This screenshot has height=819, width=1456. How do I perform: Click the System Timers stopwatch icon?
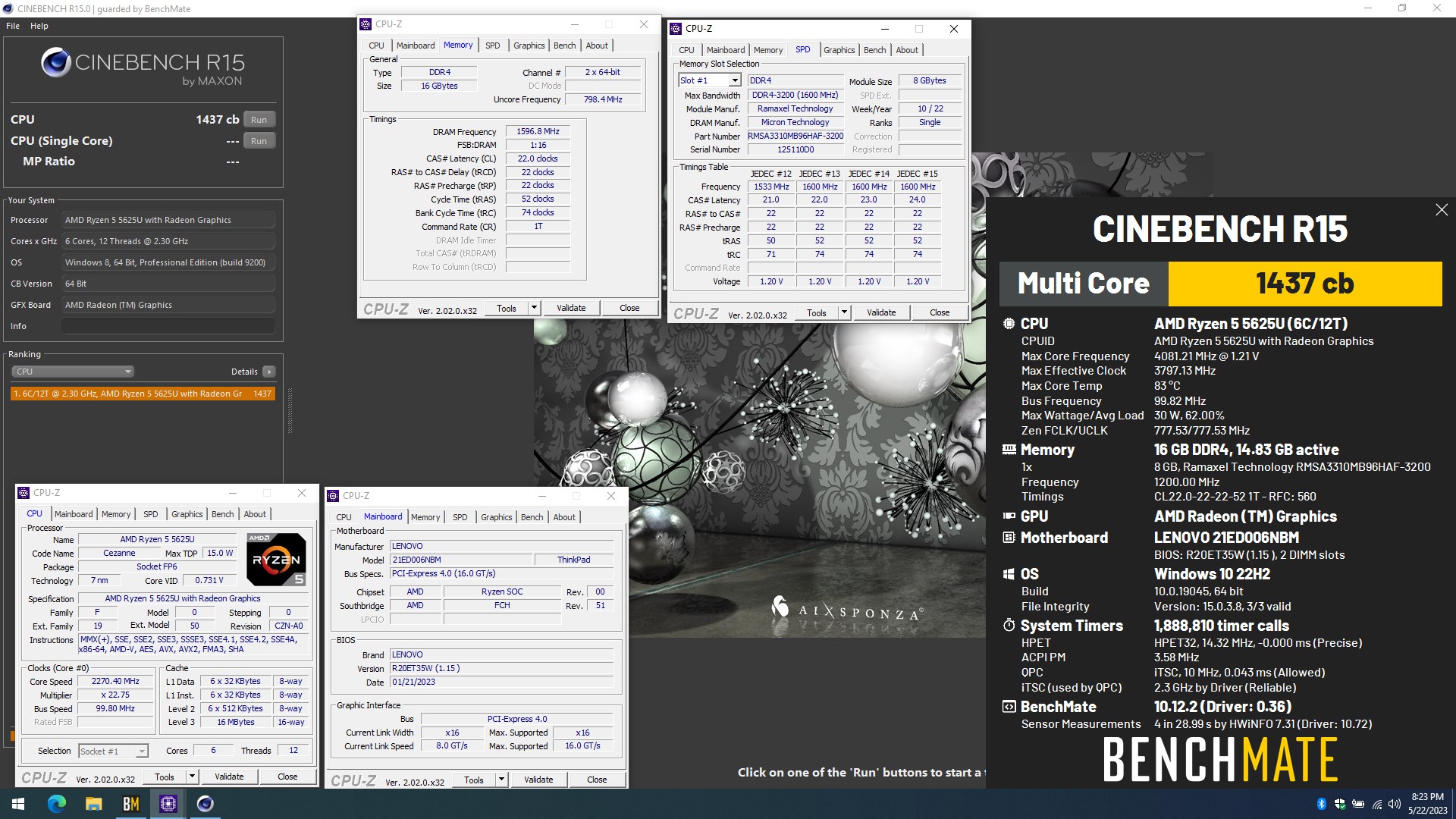(1009, 626)
